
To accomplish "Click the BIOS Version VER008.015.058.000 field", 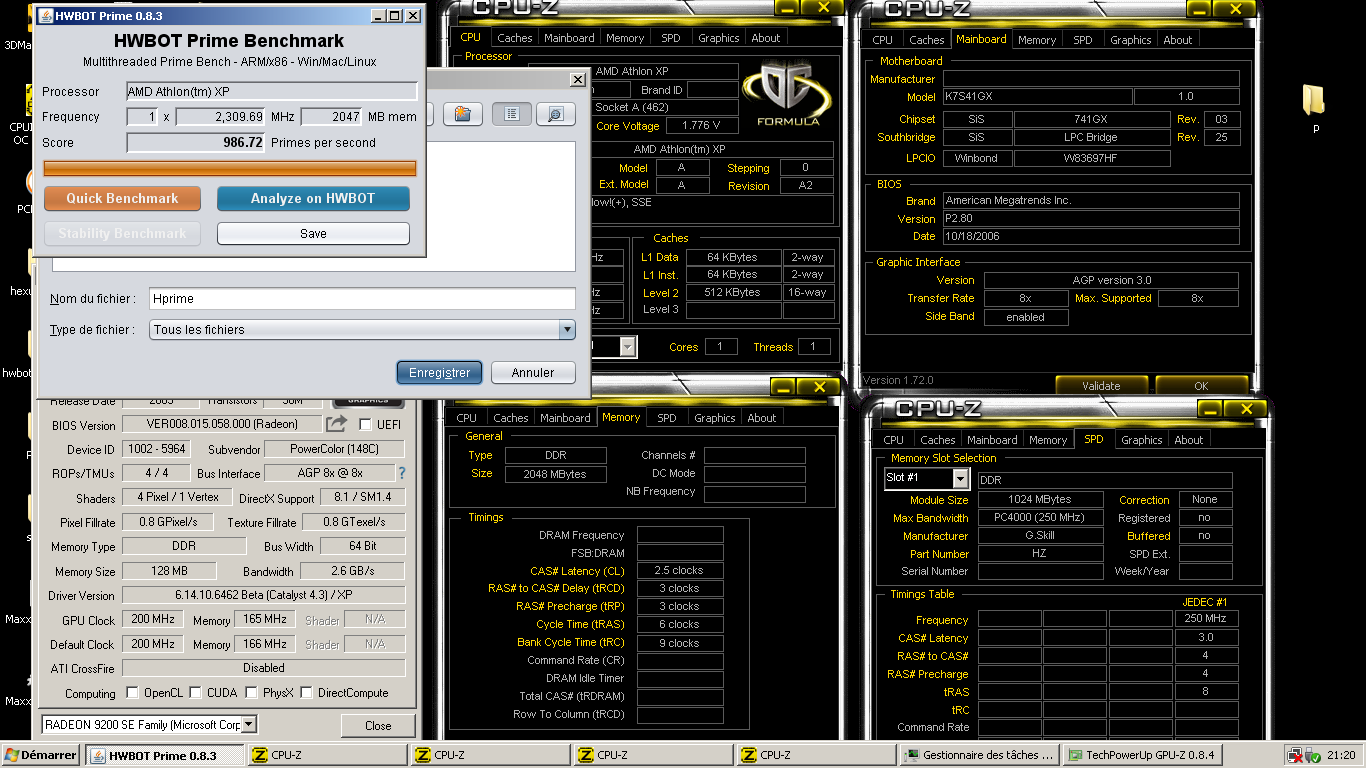I will pyautogui.click(x=221, y=424).
